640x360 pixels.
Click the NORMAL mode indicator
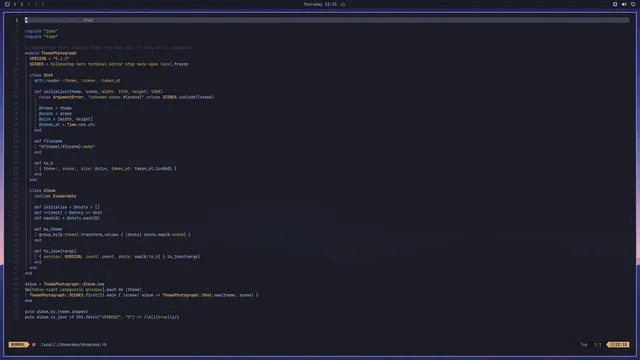18,344
